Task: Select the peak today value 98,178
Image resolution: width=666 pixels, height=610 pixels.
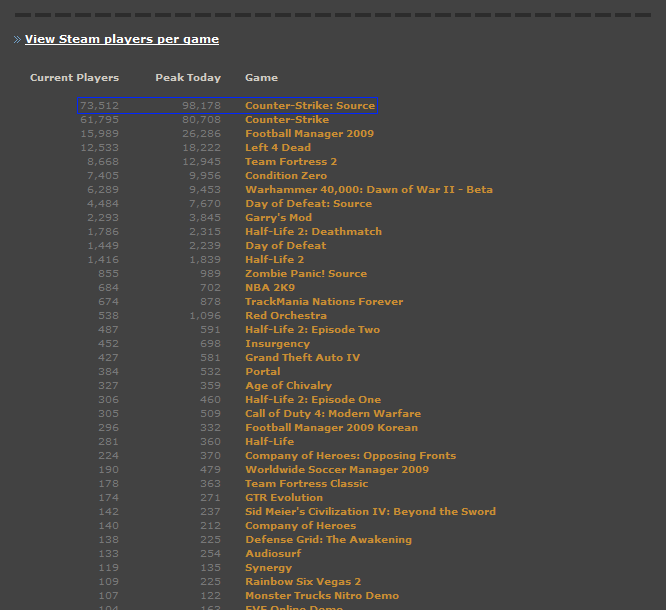Action: coord(202,105)
